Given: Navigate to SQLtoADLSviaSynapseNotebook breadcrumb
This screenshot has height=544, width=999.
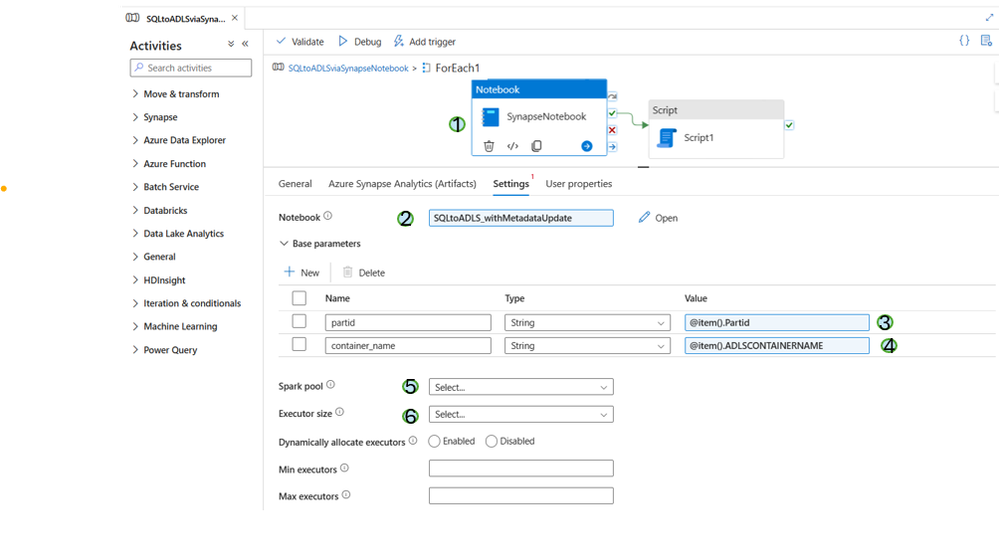Looking at the screenshot, I should pyautogui.click(x=348, y=68).
